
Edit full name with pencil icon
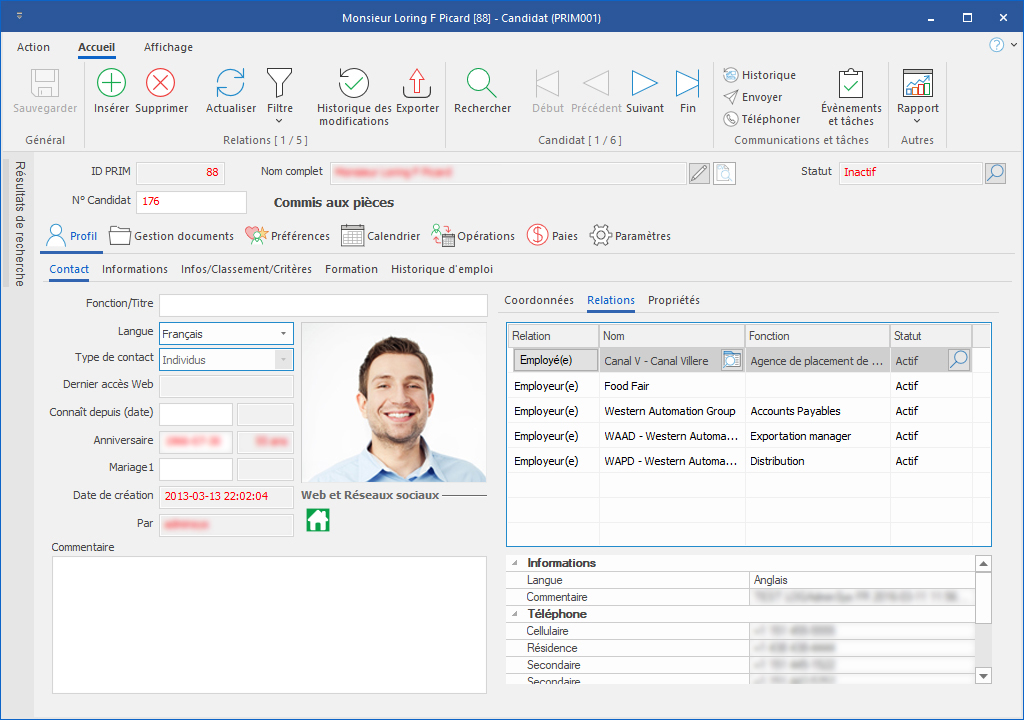(x=700, y=173)
